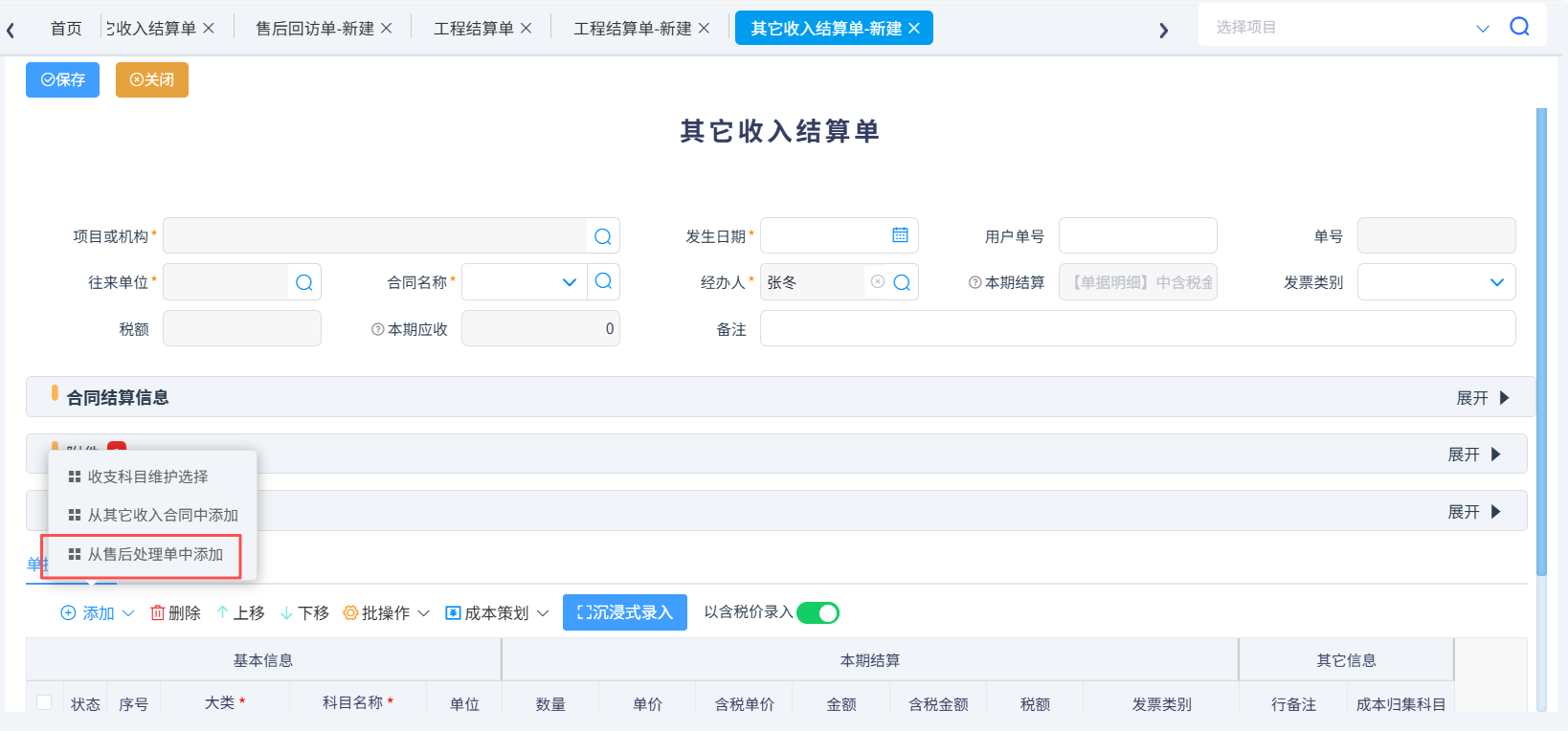1568x732 pixels.
Task: Click the 用户单号 input field
Action: 1137,235
